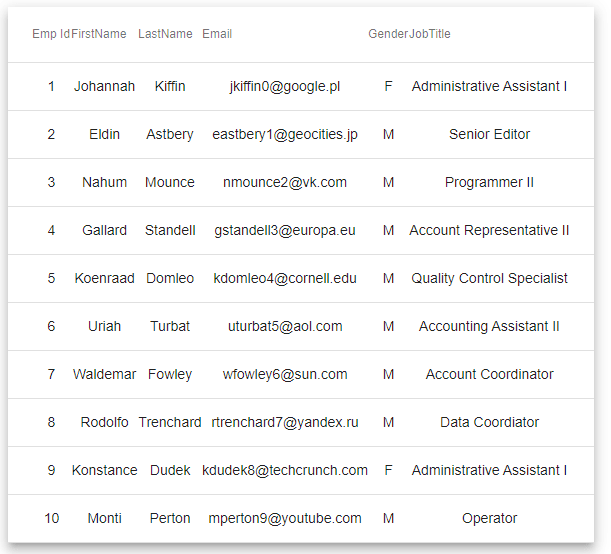Screen dimensions: 611x554
Task: Click email kdudek8@techcrunch.com
Action: point(285,470)
